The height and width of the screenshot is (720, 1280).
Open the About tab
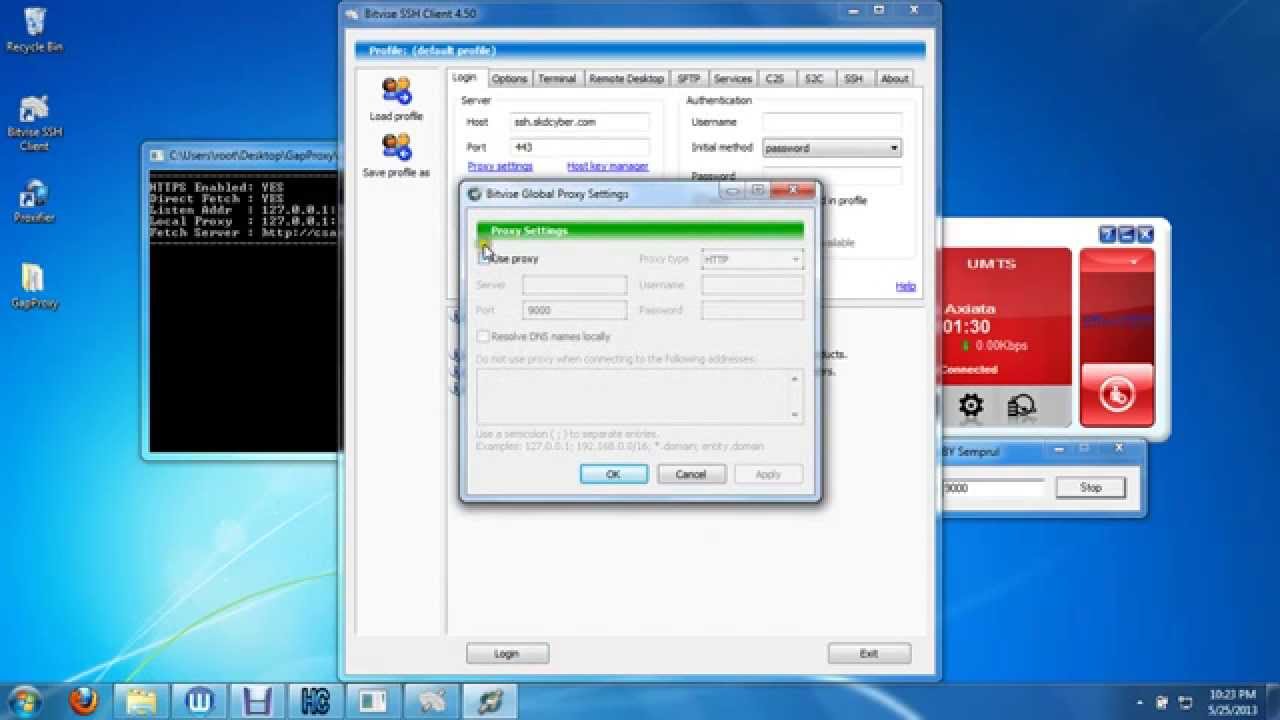(895, 78)
